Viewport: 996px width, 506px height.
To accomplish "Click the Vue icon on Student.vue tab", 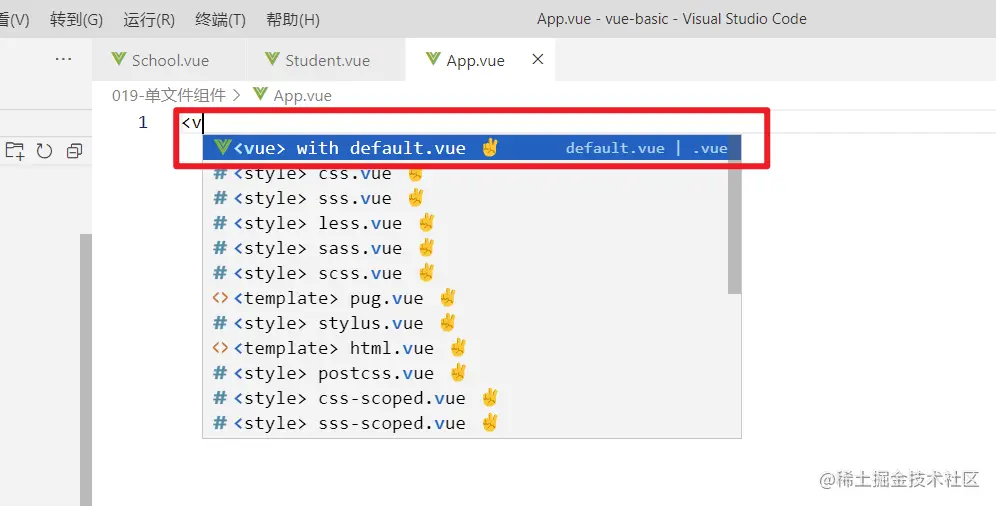I will pos(272,59).
